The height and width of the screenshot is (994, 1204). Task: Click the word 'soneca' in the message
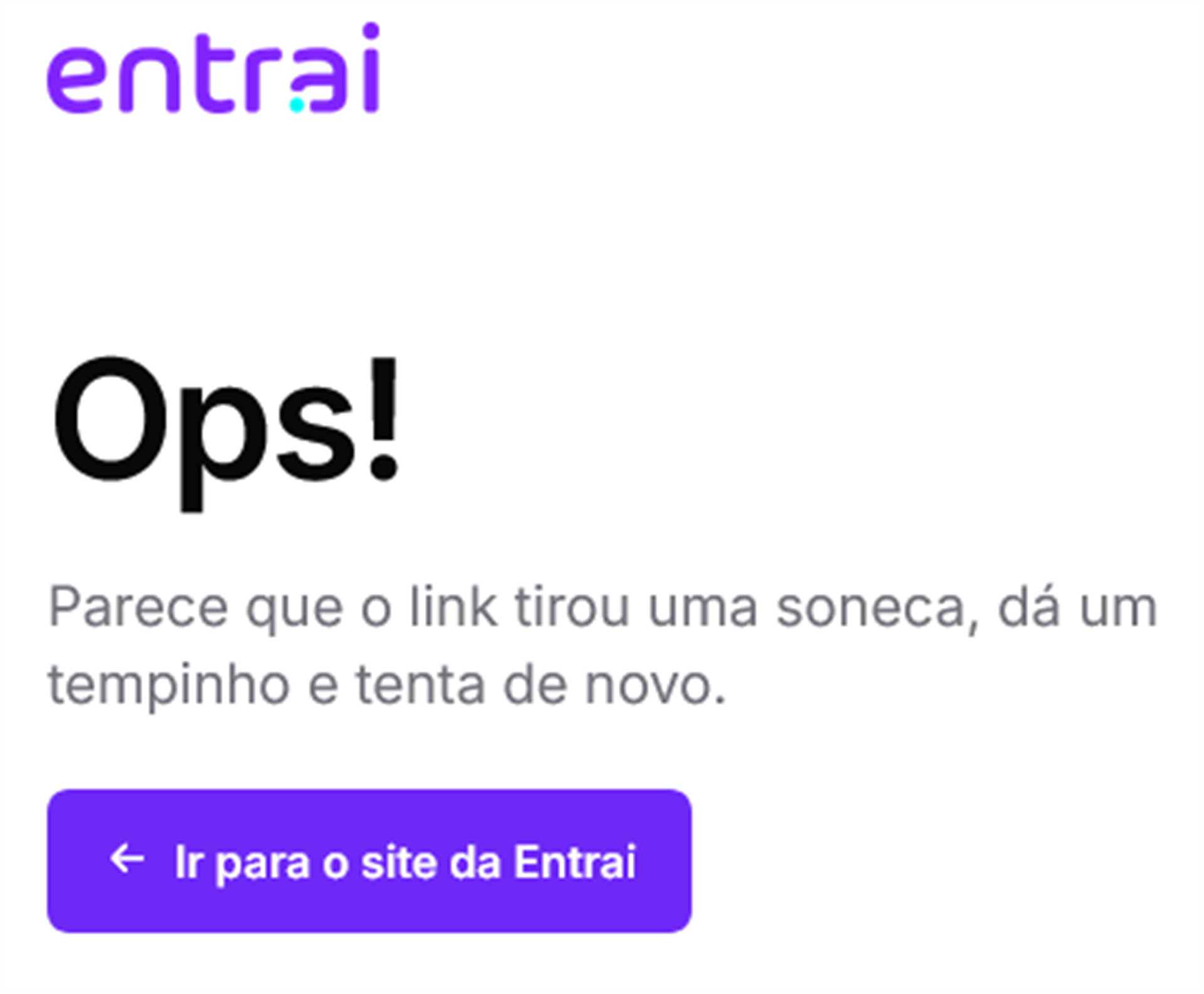coord(870,608)
